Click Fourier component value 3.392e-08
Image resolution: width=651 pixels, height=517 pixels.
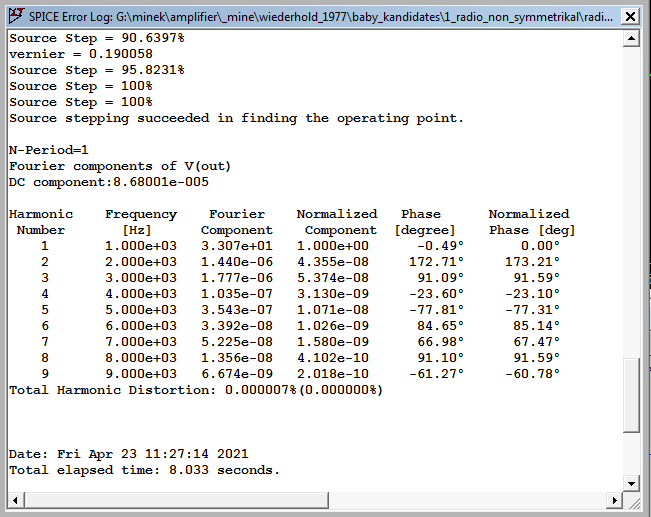tap(237, 326)
